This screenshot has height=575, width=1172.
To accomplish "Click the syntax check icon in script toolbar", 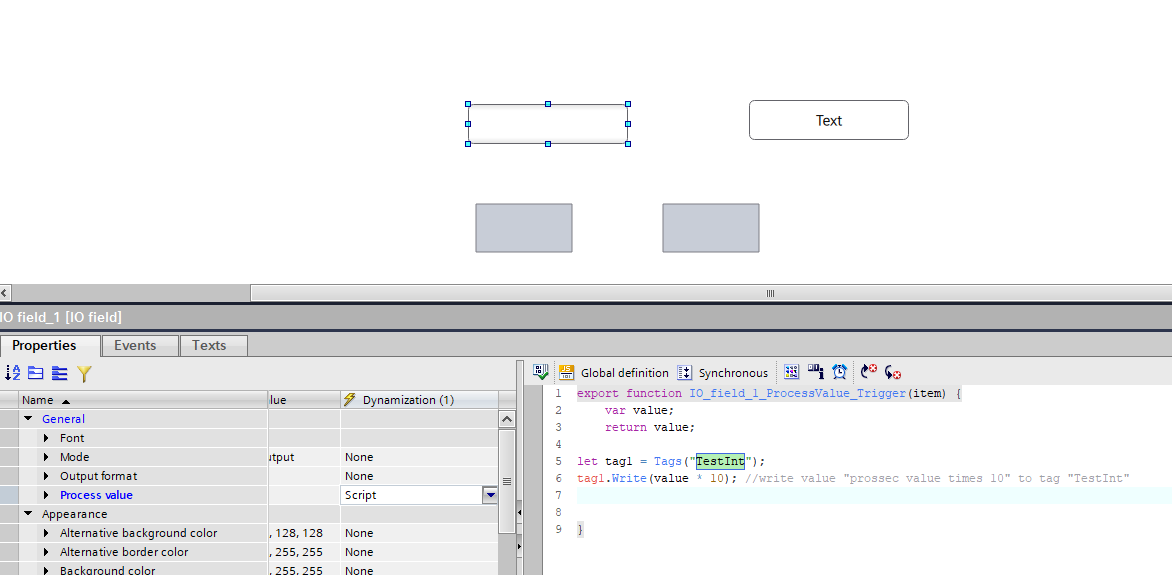I will point(541,372).
